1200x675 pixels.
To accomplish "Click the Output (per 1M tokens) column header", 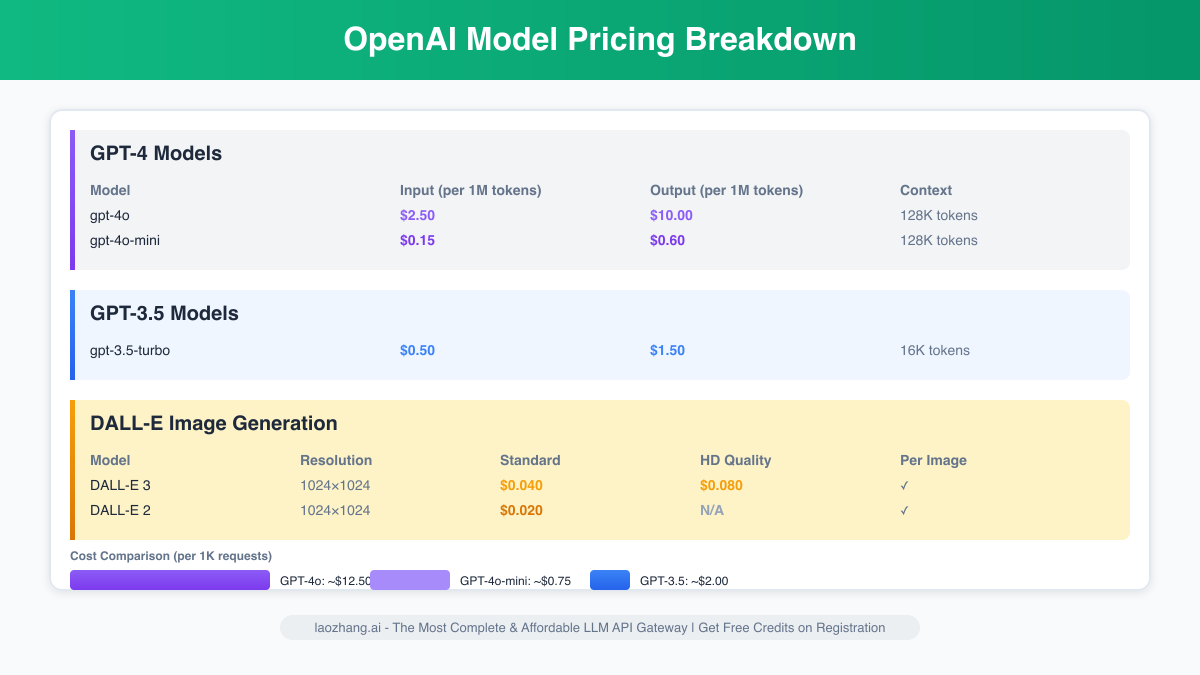I will pyautogui.click(x=726, y=191).
